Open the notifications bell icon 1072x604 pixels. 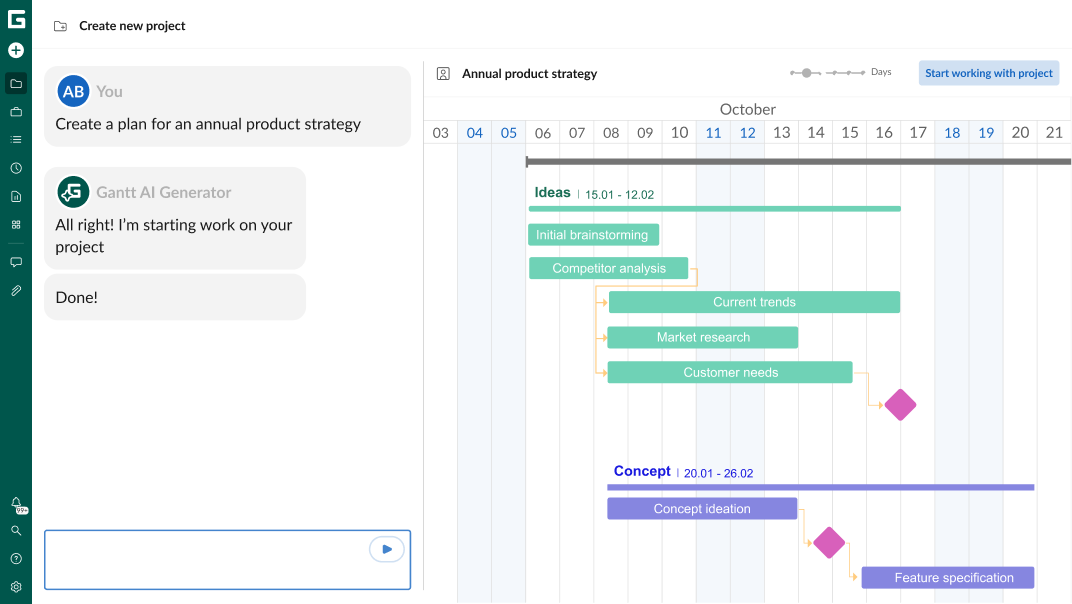pos(16,504)
